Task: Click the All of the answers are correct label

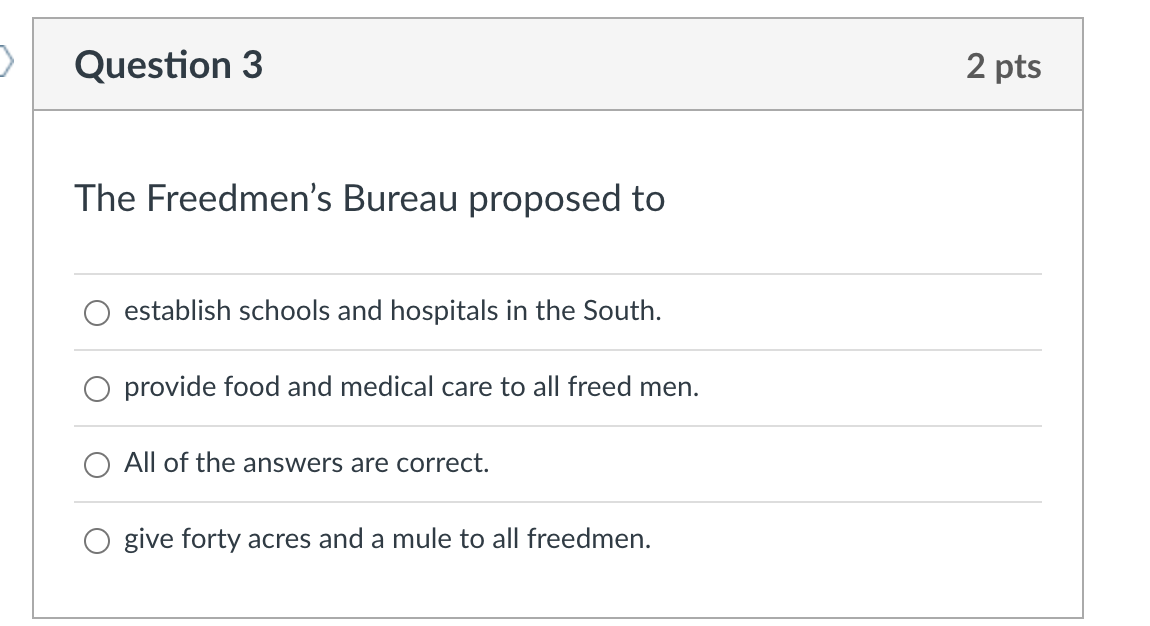Action: pyautogui.click(x=307, y=463)
